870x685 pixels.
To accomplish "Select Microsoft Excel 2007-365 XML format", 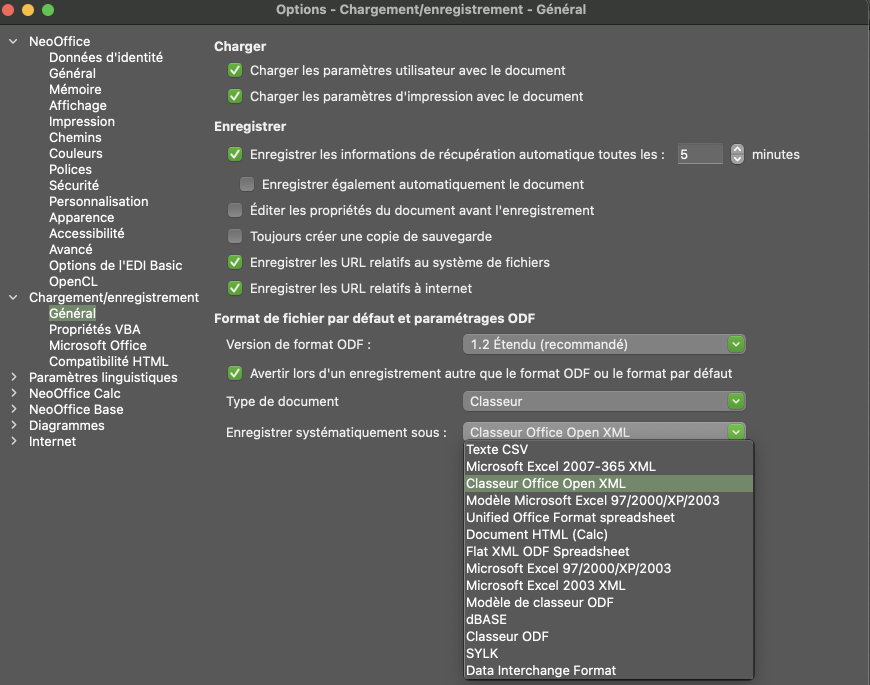I will click(560, 467).
